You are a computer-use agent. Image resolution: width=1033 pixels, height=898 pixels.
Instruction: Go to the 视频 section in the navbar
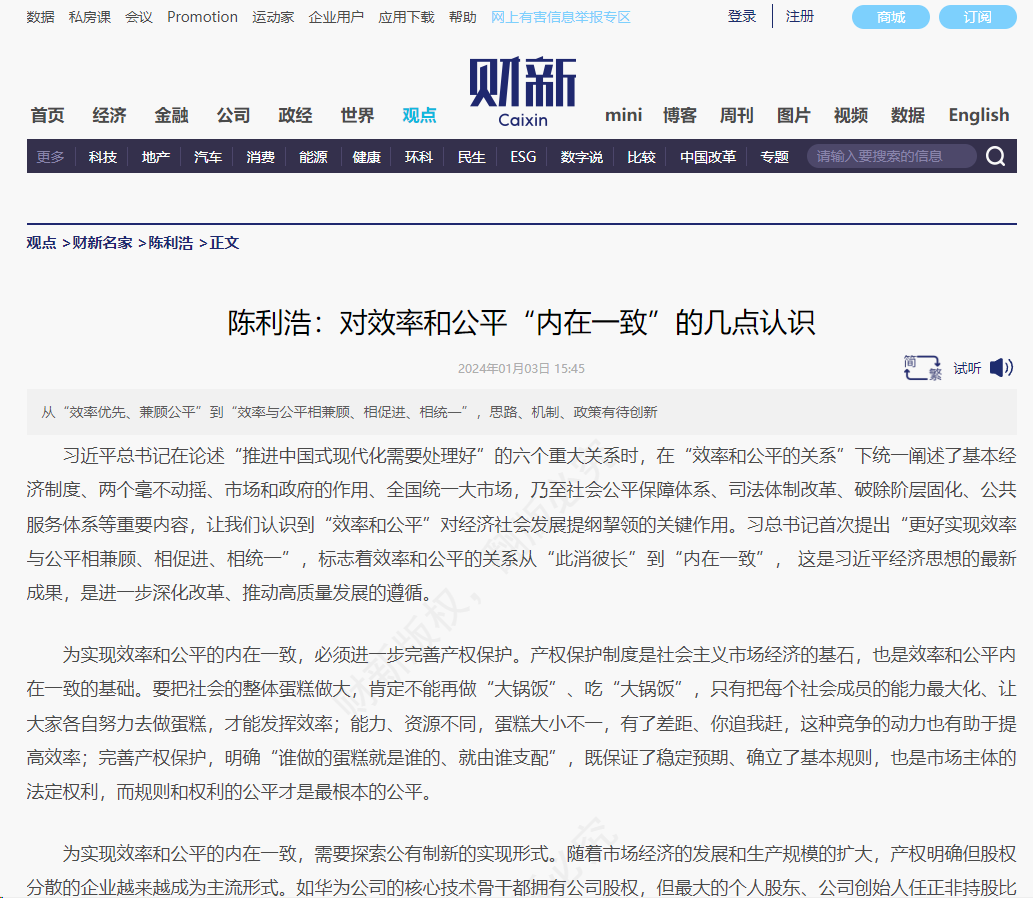click(x=849, y=115)
